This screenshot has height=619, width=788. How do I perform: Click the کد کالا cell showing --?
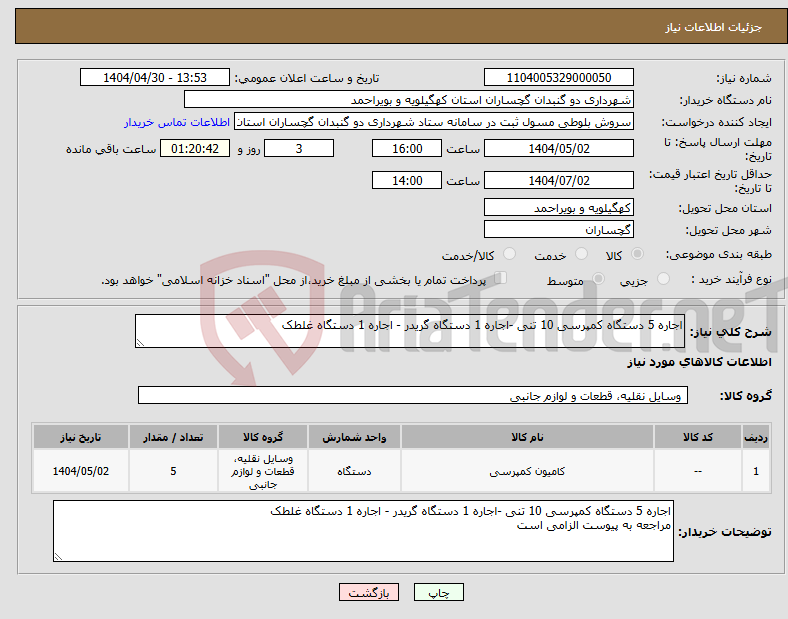coord(698,471)
